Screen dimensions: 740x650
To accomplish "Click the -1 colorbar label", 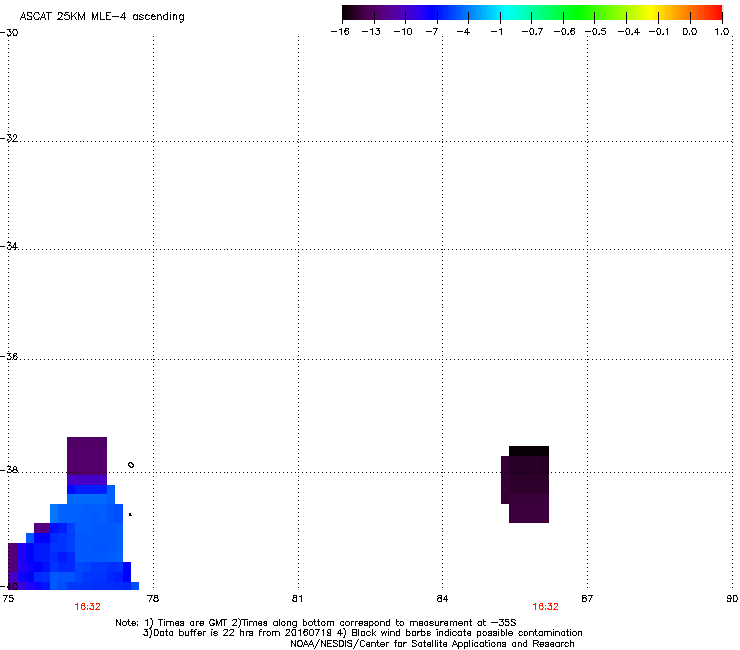I will click(x=496, y=32).
